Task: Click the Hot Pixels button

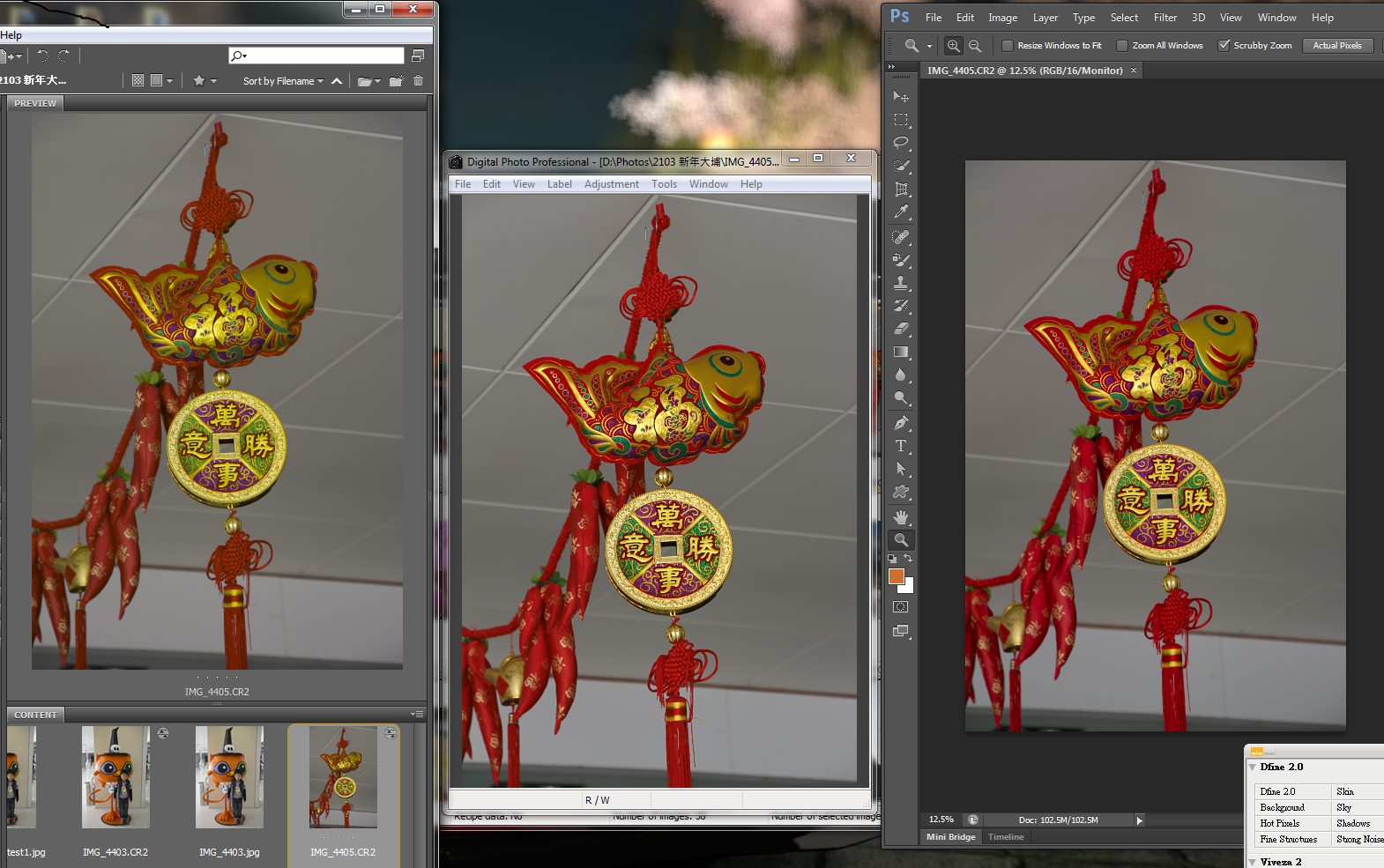Action: (x=1292, y=823)
